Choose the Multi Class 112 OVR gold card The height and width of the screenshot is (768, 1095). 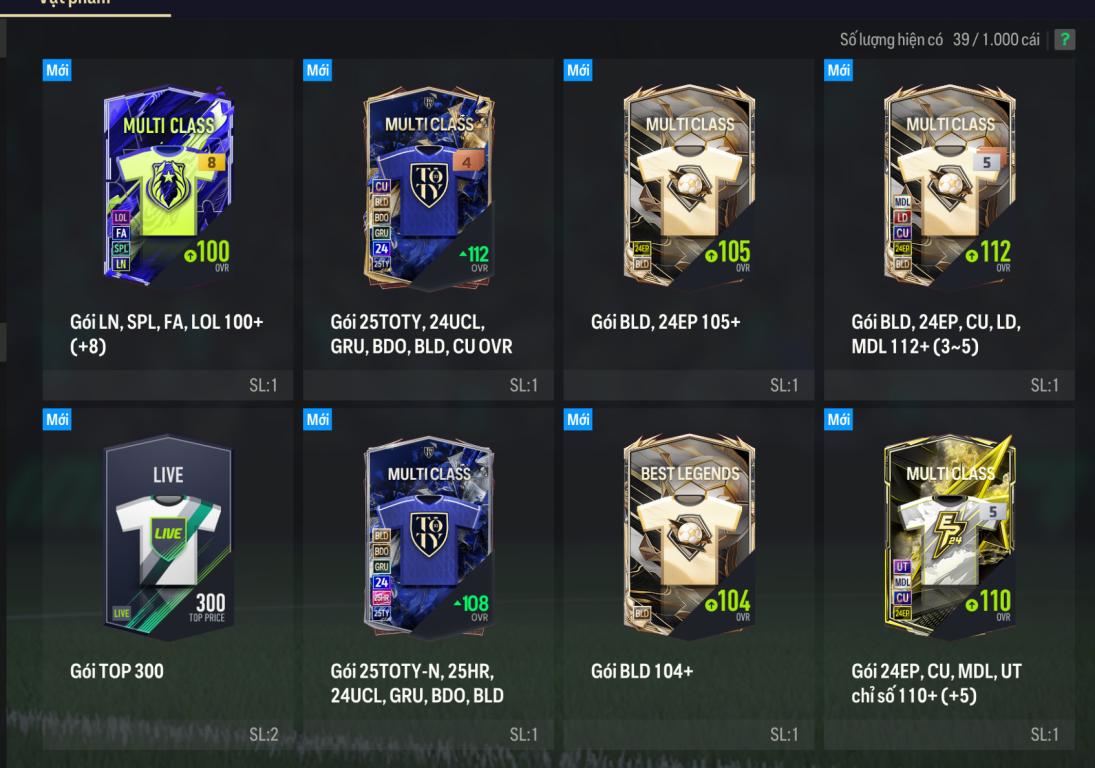[x=950, y=186]
